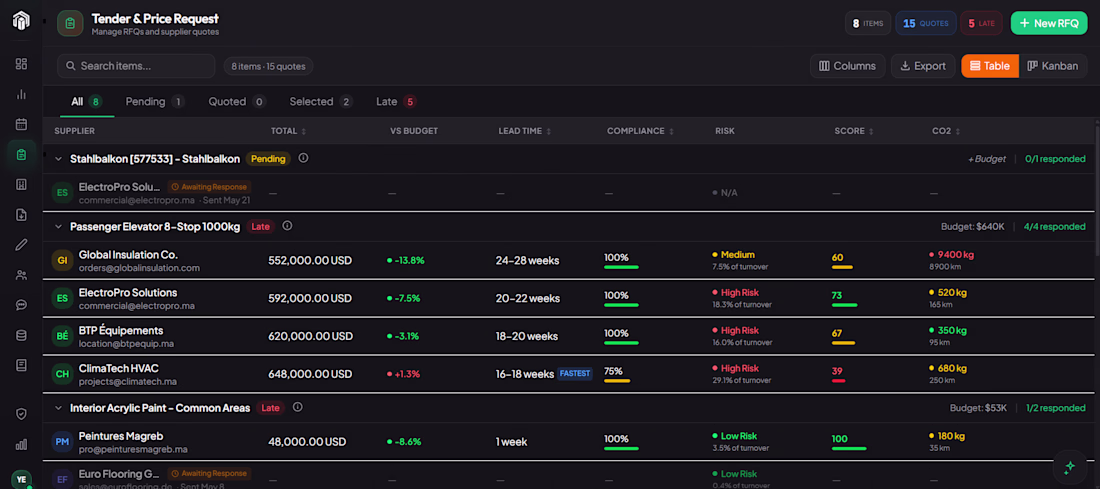
Task: Select the Selected tab
Action: pos(321,102)
